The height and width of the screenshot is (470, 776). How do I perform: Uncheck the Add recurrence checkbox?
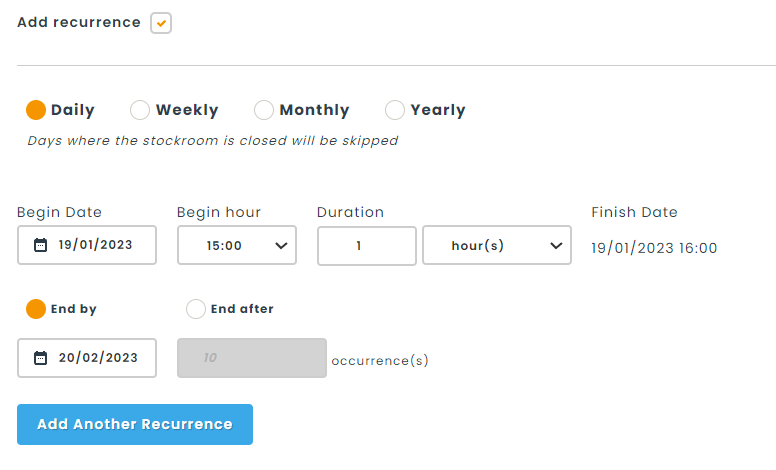[161, 23]
